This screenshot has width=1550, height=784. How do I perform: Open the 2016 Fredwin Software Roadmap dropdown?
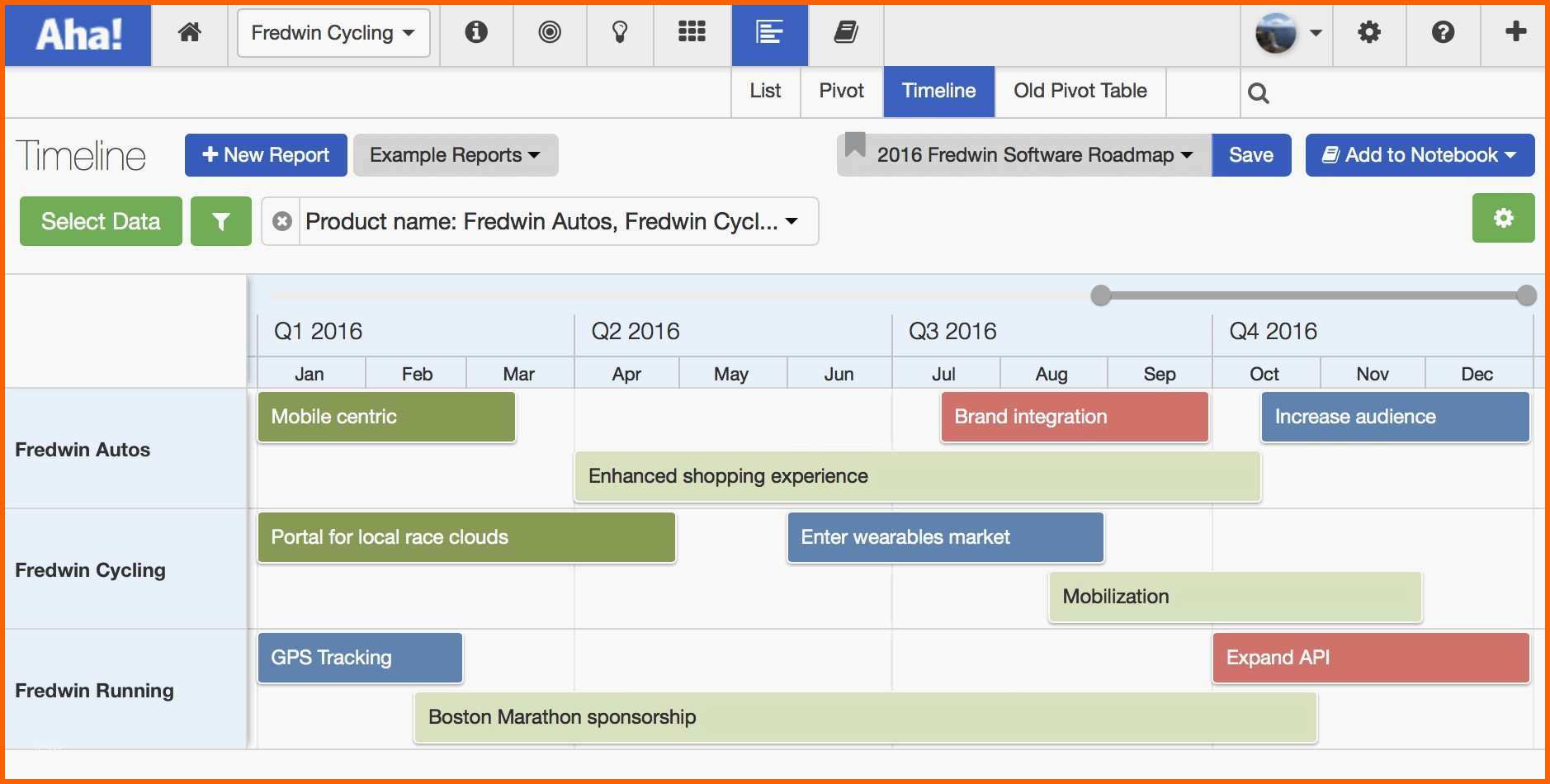1024,155
